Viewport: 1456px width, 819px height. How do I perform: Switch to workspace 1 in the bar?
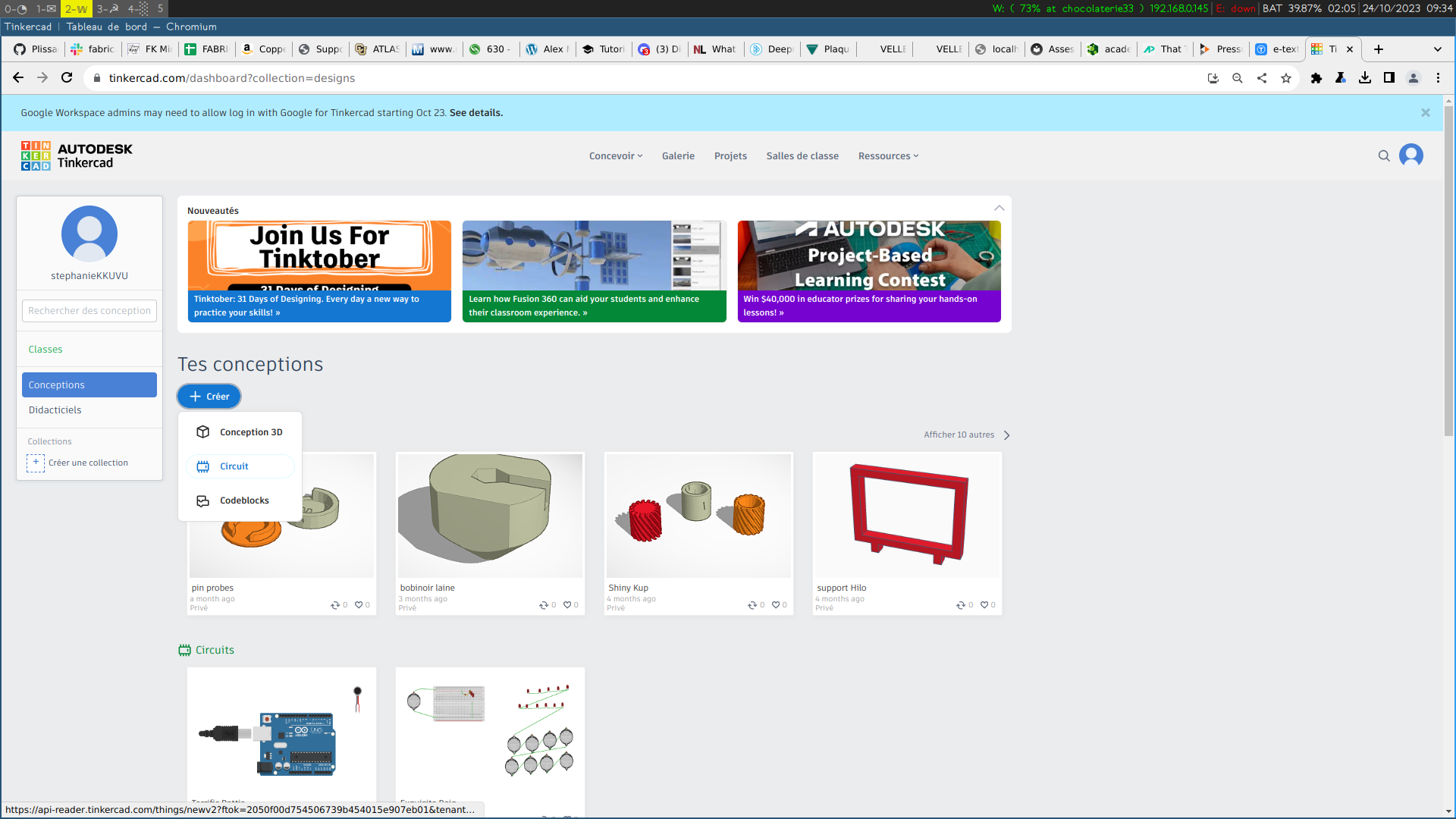pos(46,9)
